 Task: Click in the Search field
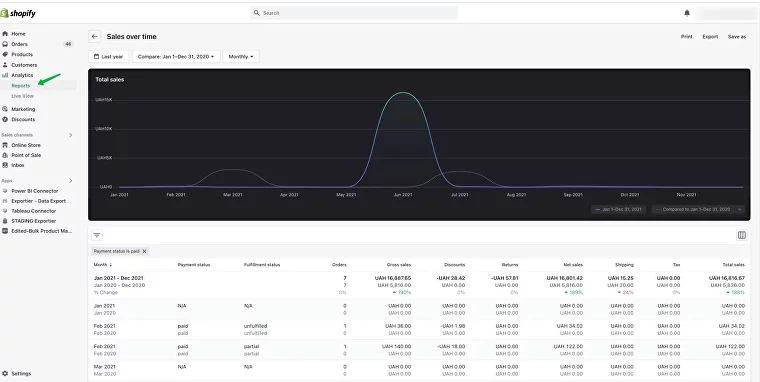pyautogui.click(x=354, y=13)
